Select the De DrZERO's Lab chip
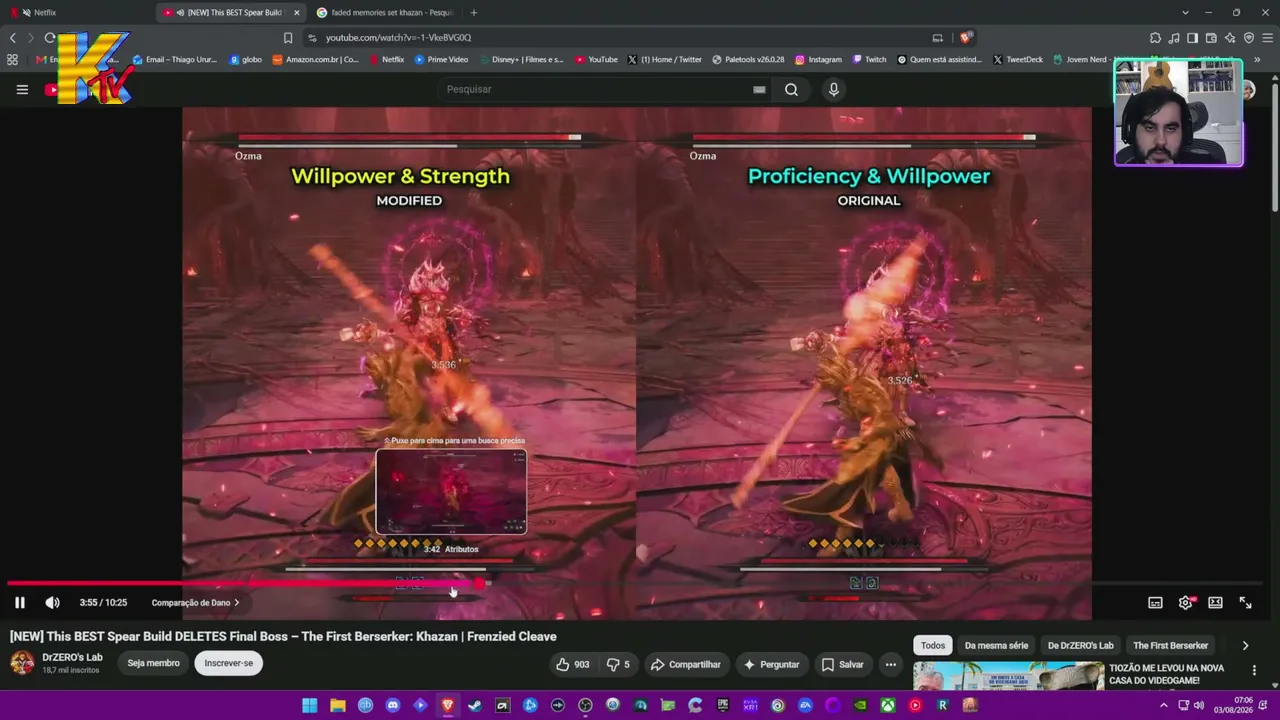Screen dimensions: 1280x720 tap(1080, 645)
